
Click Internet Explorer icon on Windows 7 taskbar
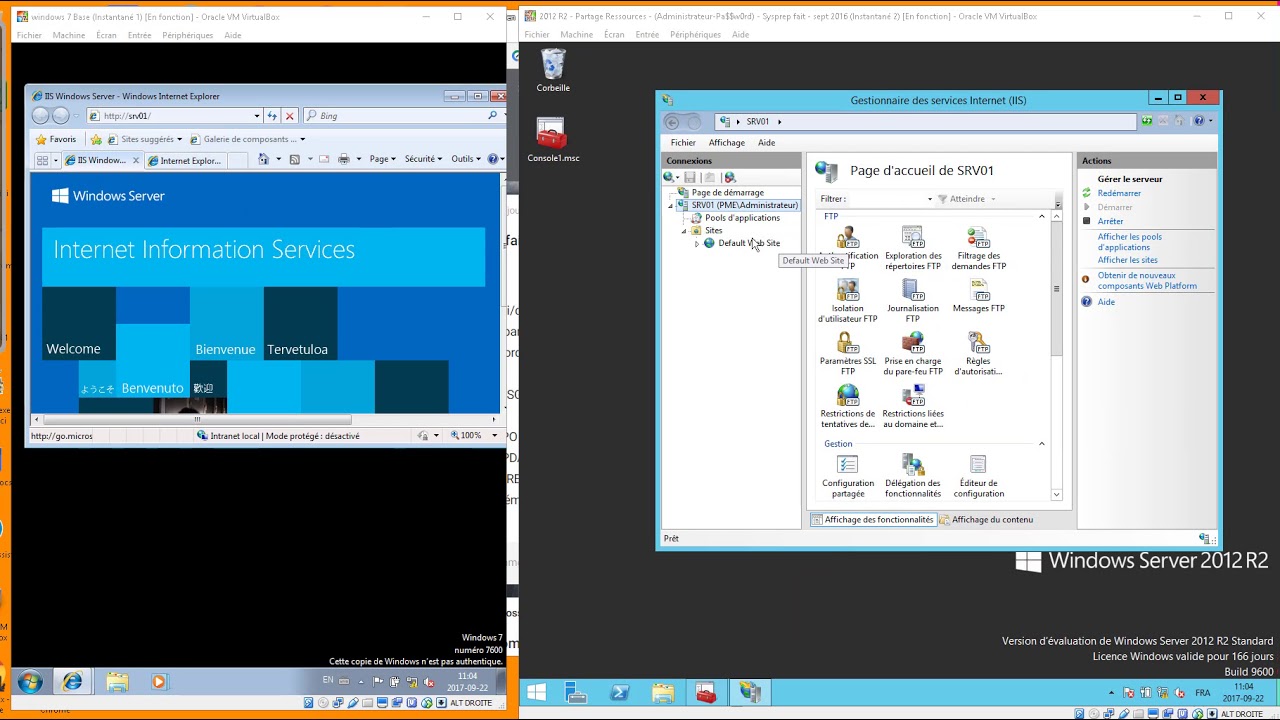click(72, 682)
